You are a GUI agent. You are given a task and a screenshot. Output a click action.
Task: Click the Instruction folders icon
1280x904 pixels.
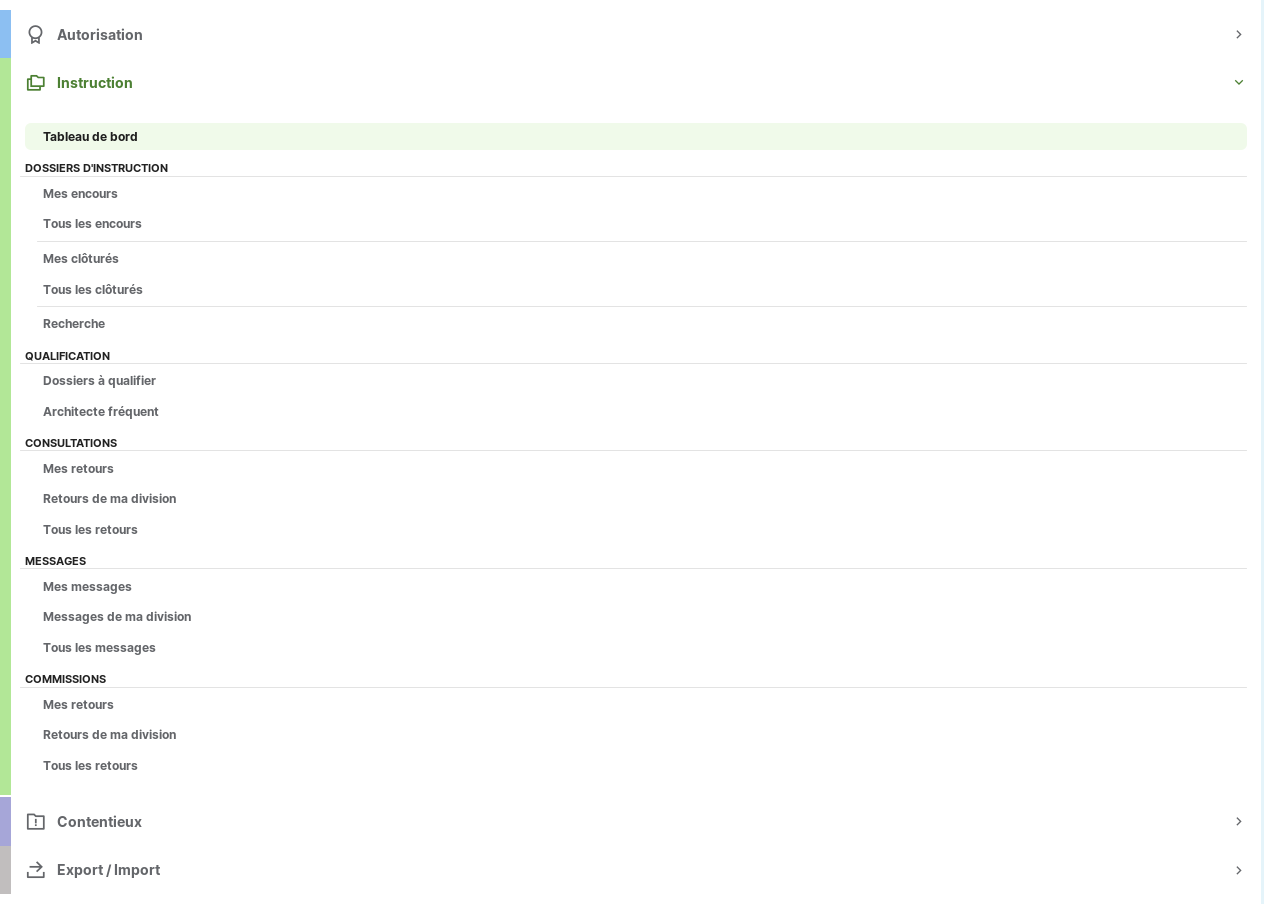coord(36,83)
